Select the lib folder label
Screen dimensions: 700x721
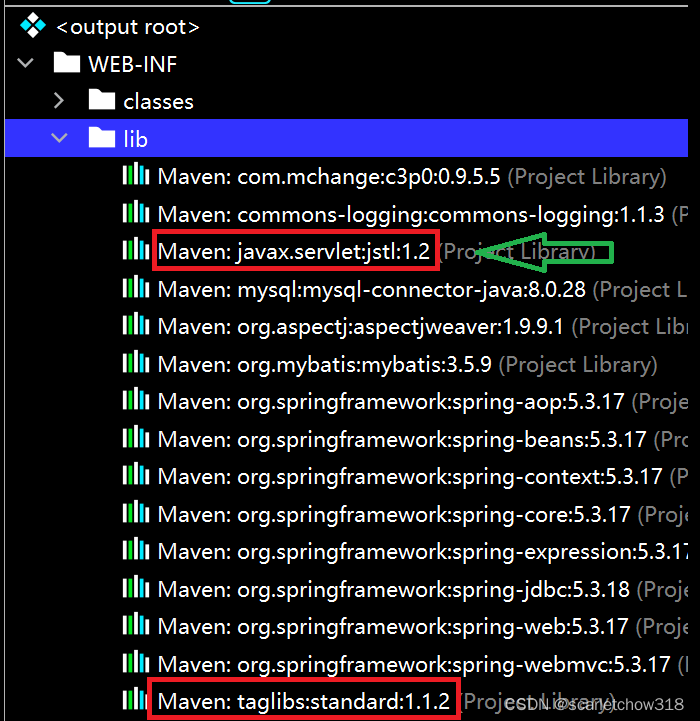135,139
